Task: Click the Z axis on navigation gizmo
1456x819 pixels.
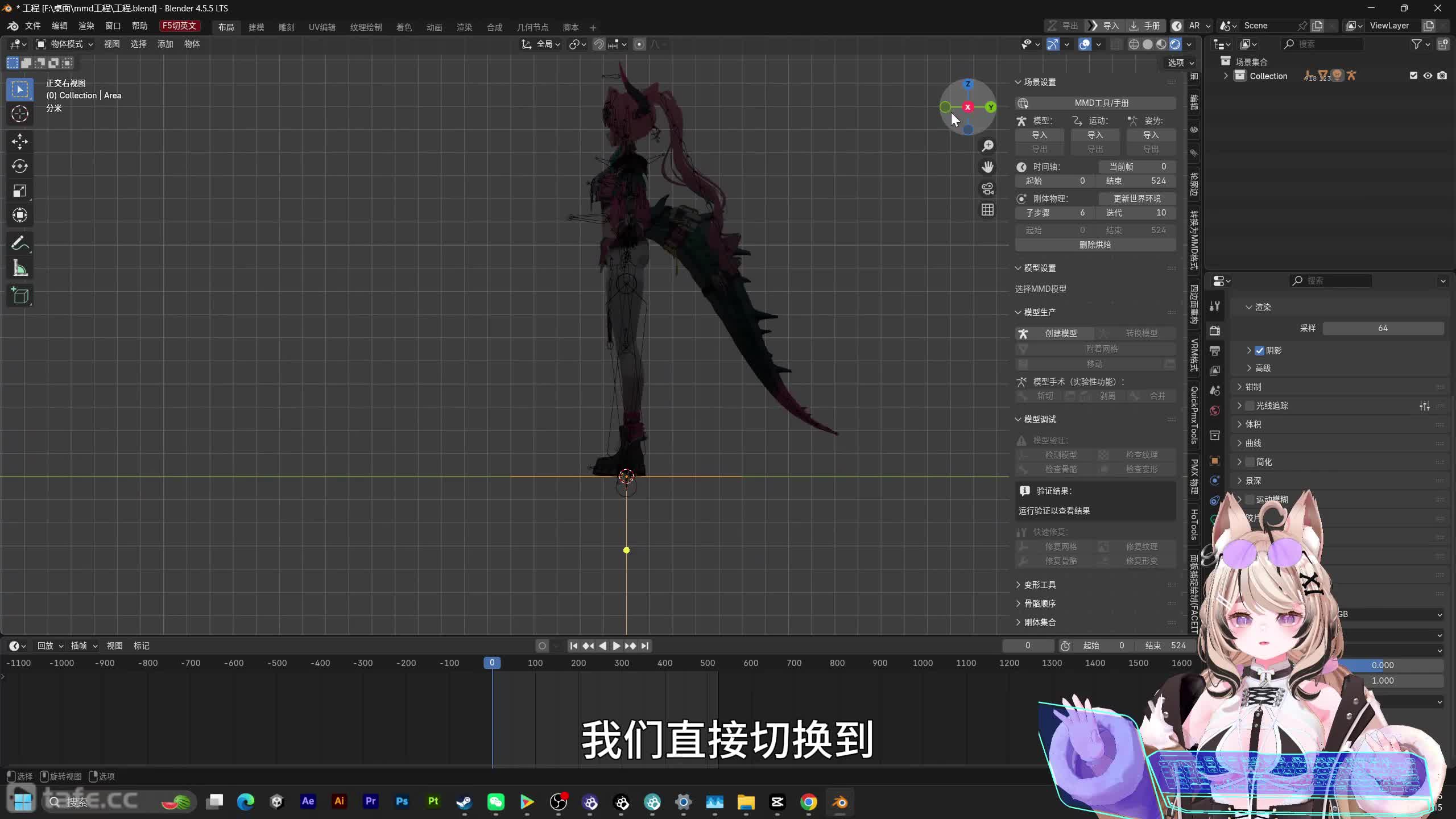Action: [968, 84]
